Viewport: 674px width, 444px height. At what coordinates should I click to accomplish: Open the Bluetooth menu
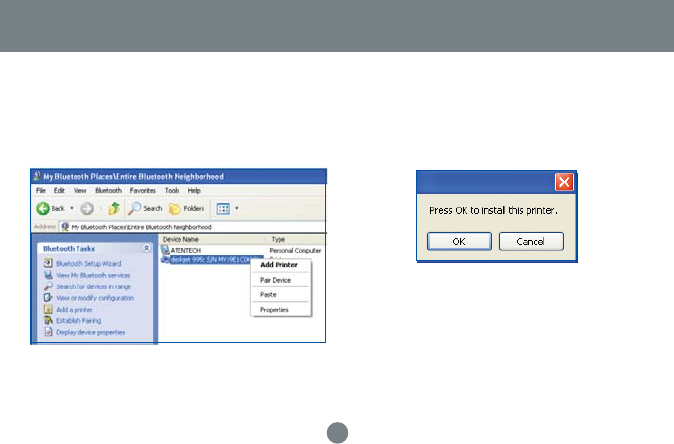[108, 190]
